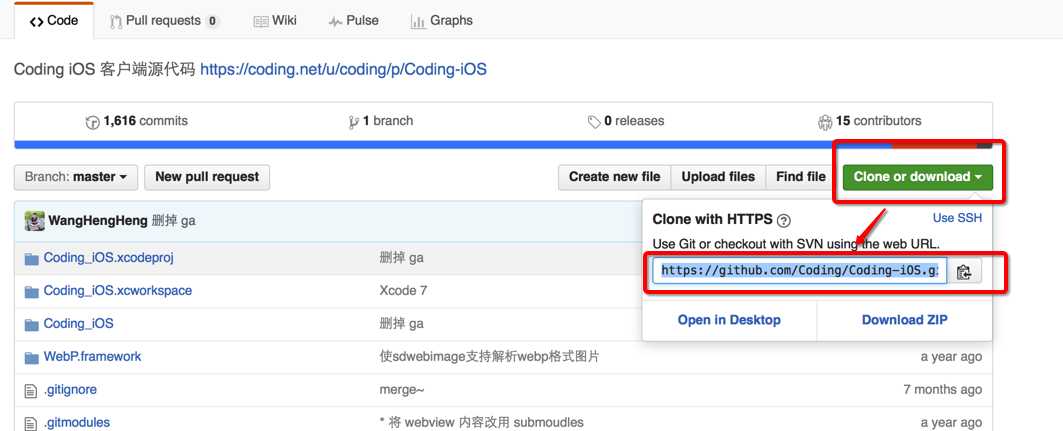Click the Find file button
The height and width of the screenshot is (431, 1063).
point(801,177)
